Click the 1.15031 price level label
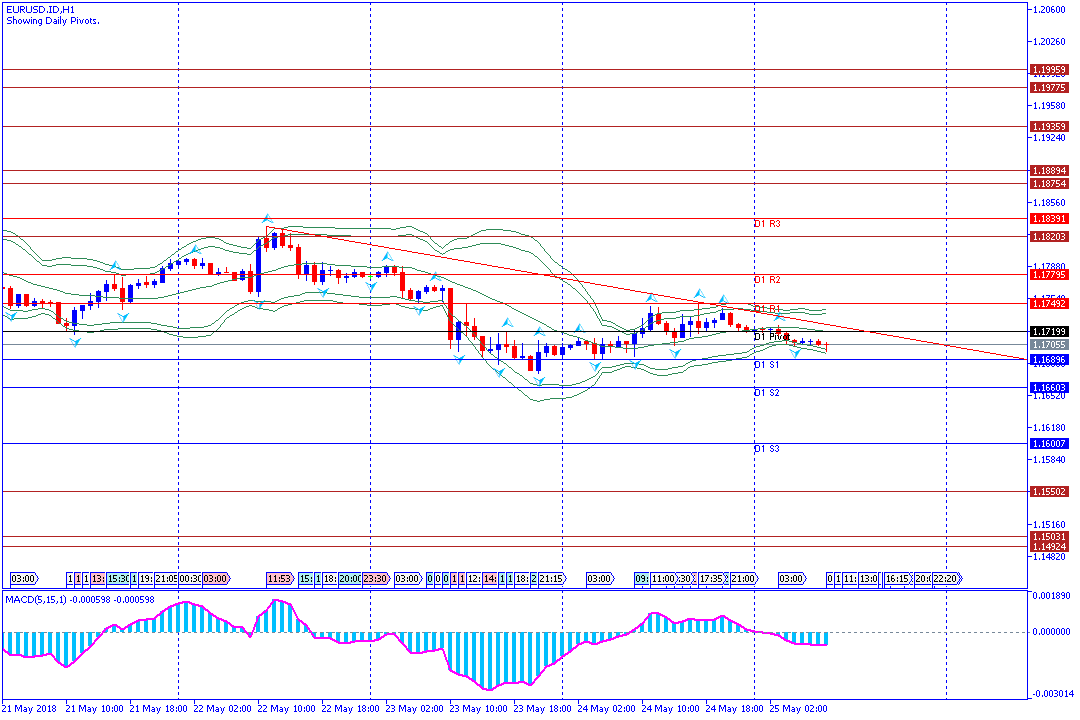 tap(1049, 536)
